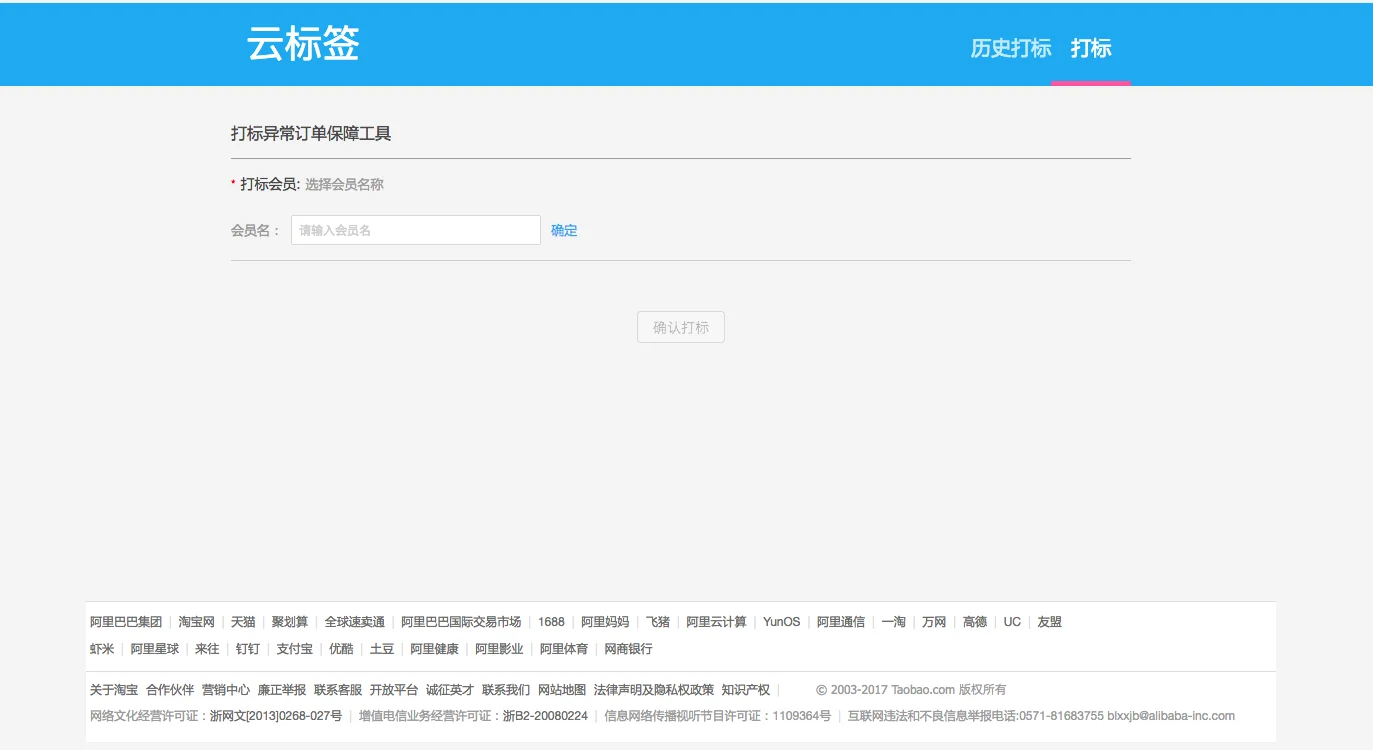Open the 阿里巴巴集团 footer link
The height and width of the screenshot is (750, 1373).
(x=126, y=622)
